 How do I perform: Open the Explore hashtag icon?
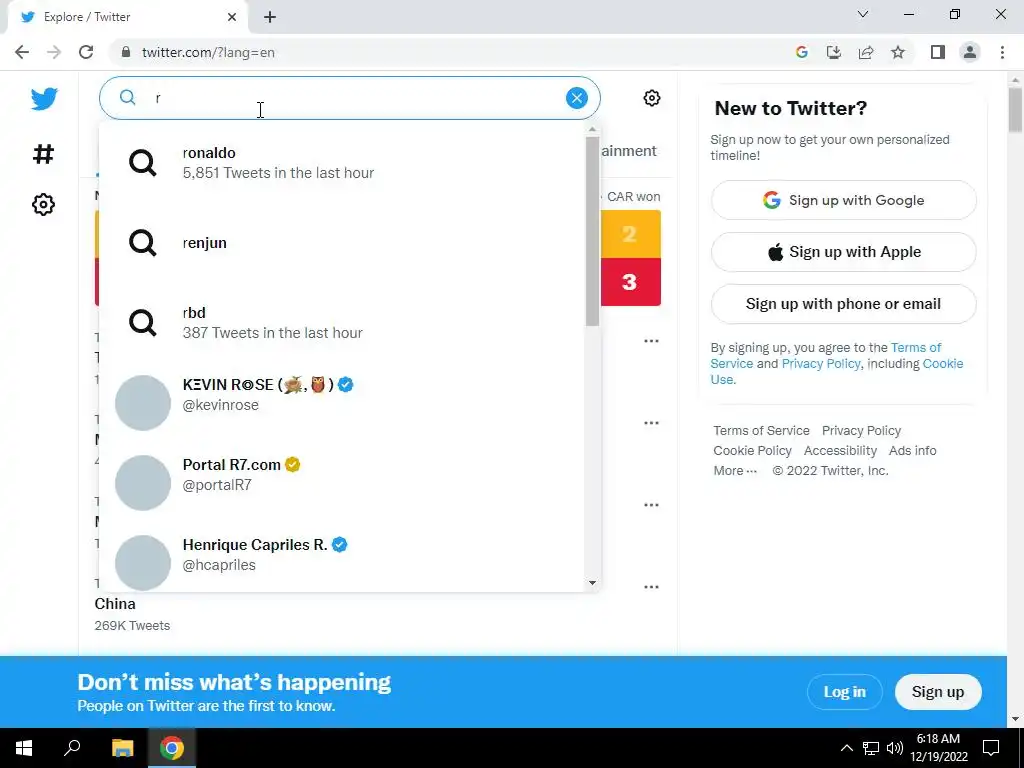pos(43,154)
